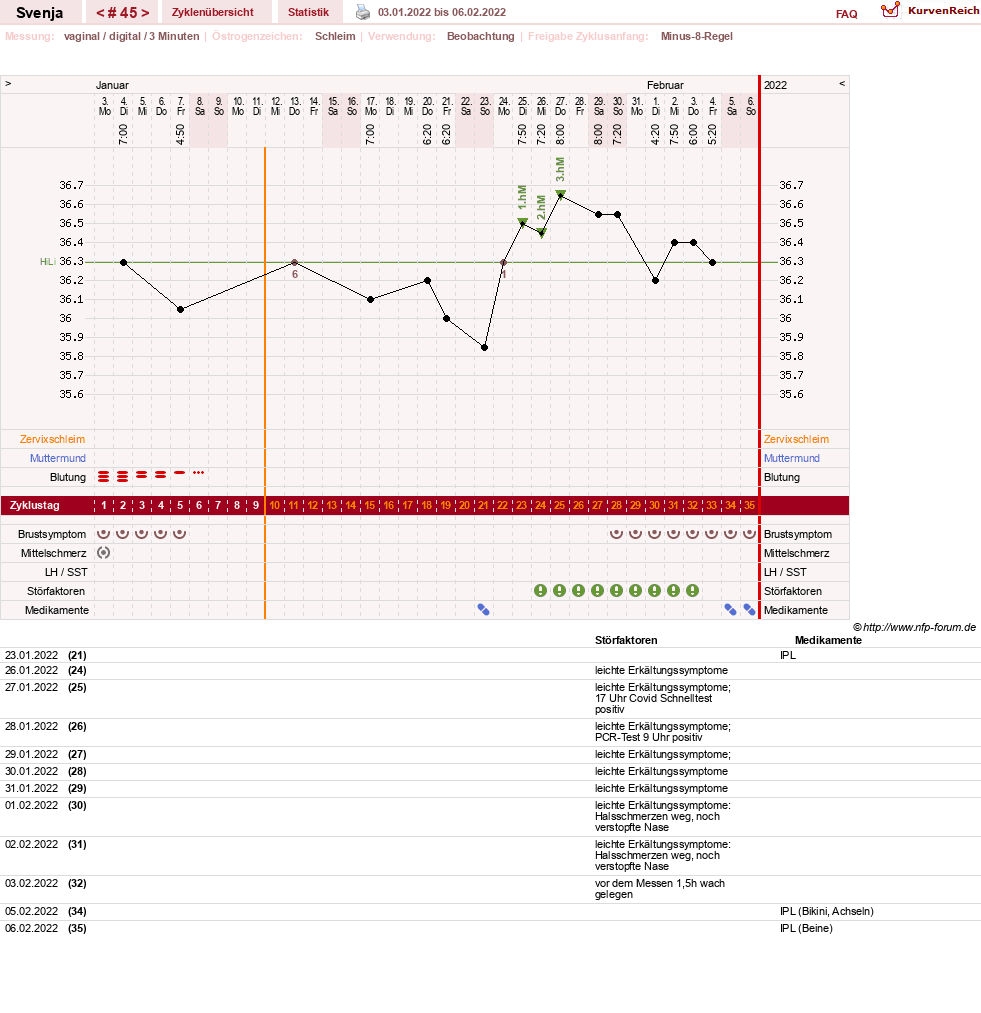Click the spotting dots icon on cycle day 6
The width and height of the screenshot is (981, 1013).
pyautogui.click(x=198, y=473)
